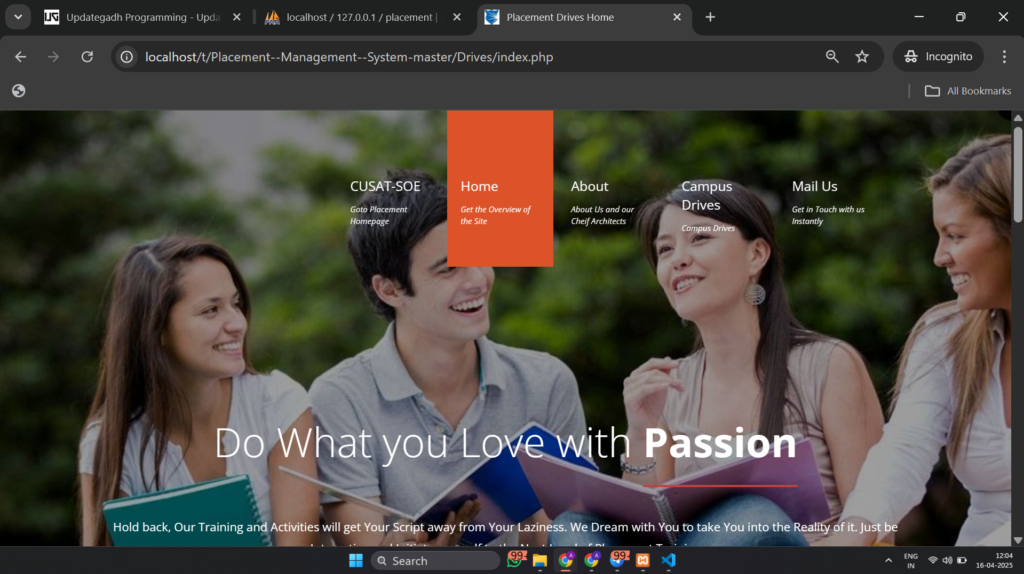Open WhatsApp from the taskbar
The width and height of the screenshot is (1024, 574).
click(x=515, y=561)
